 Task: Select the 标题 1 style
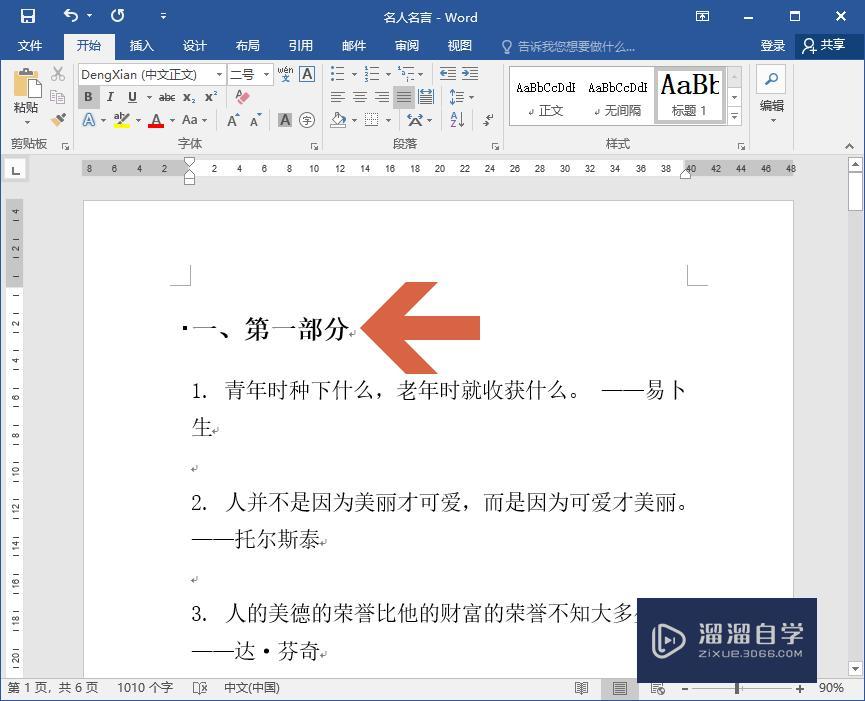point(690,96)
